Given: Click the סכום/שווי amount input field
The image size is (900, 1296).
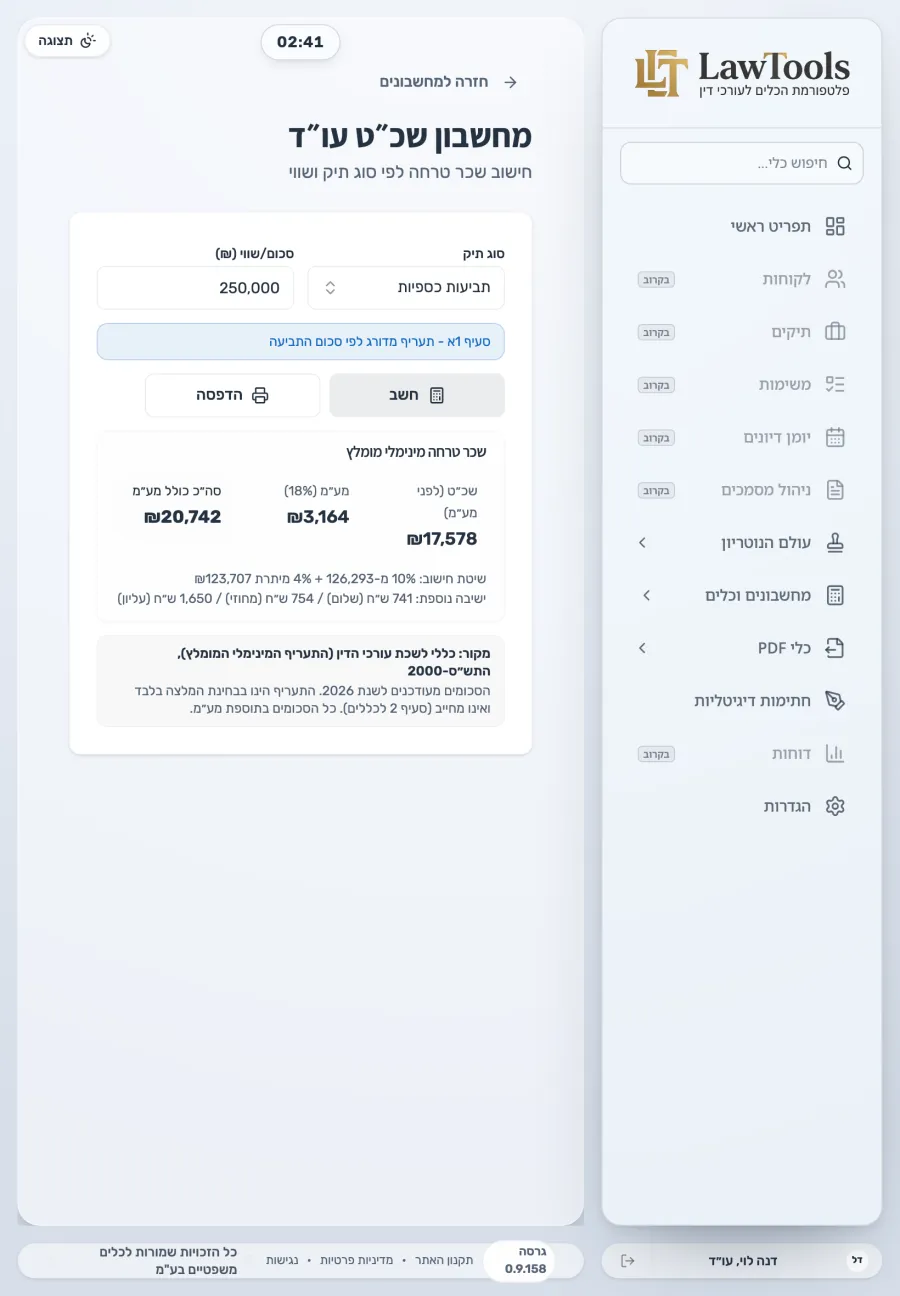Looking at the screenshot, I should [195, 288].
